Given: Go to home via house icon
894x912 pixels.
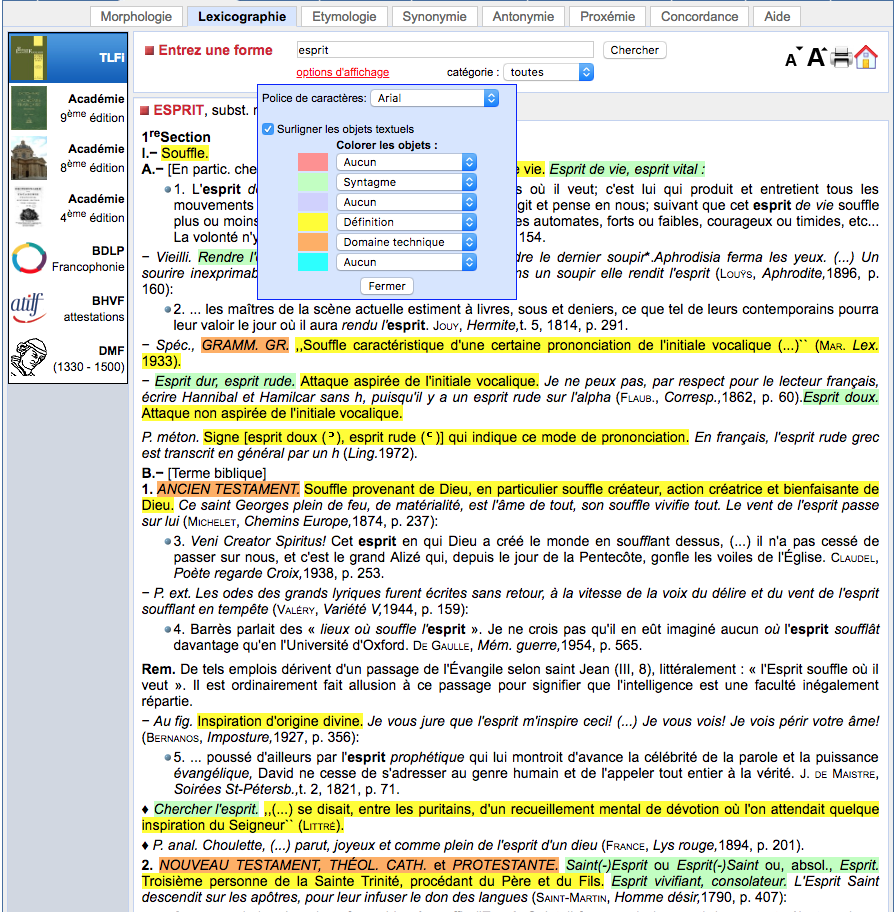Looking at the screenshot, I should pyautogui.click(x=866, y=57).
